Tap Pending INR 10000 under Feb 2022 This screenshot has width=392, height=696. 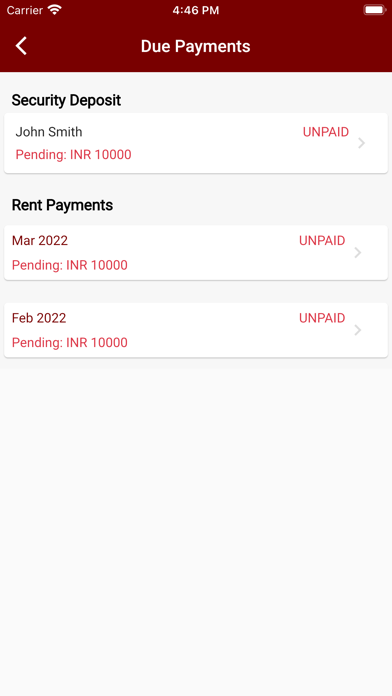click(70, 343)
